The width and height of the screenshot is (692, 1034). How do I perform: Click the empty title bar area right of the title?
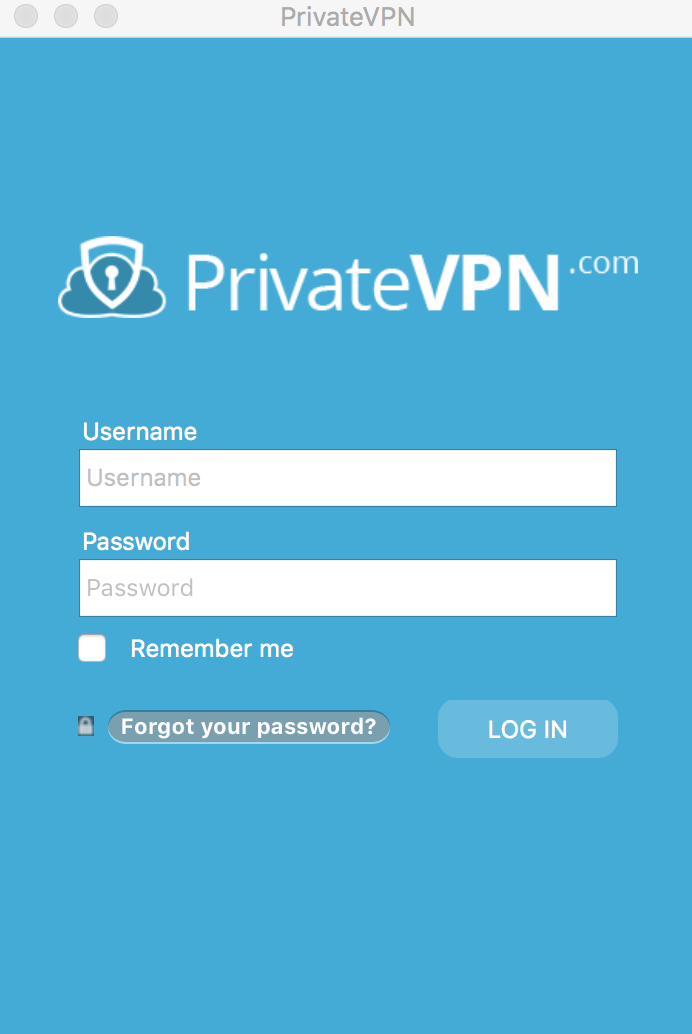coord(554,17)
